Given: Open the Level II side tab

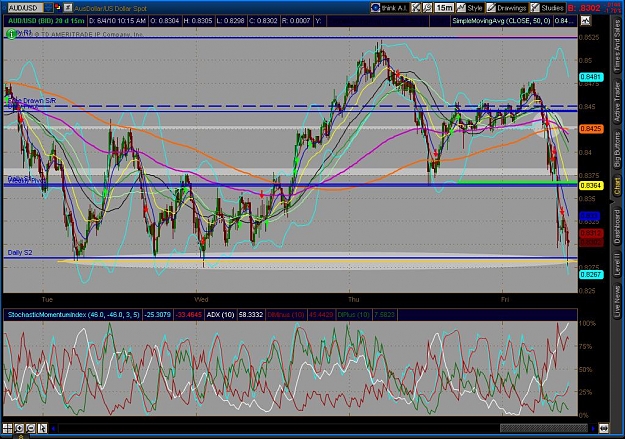Looking at the screenshot, I should pos(617,264).
